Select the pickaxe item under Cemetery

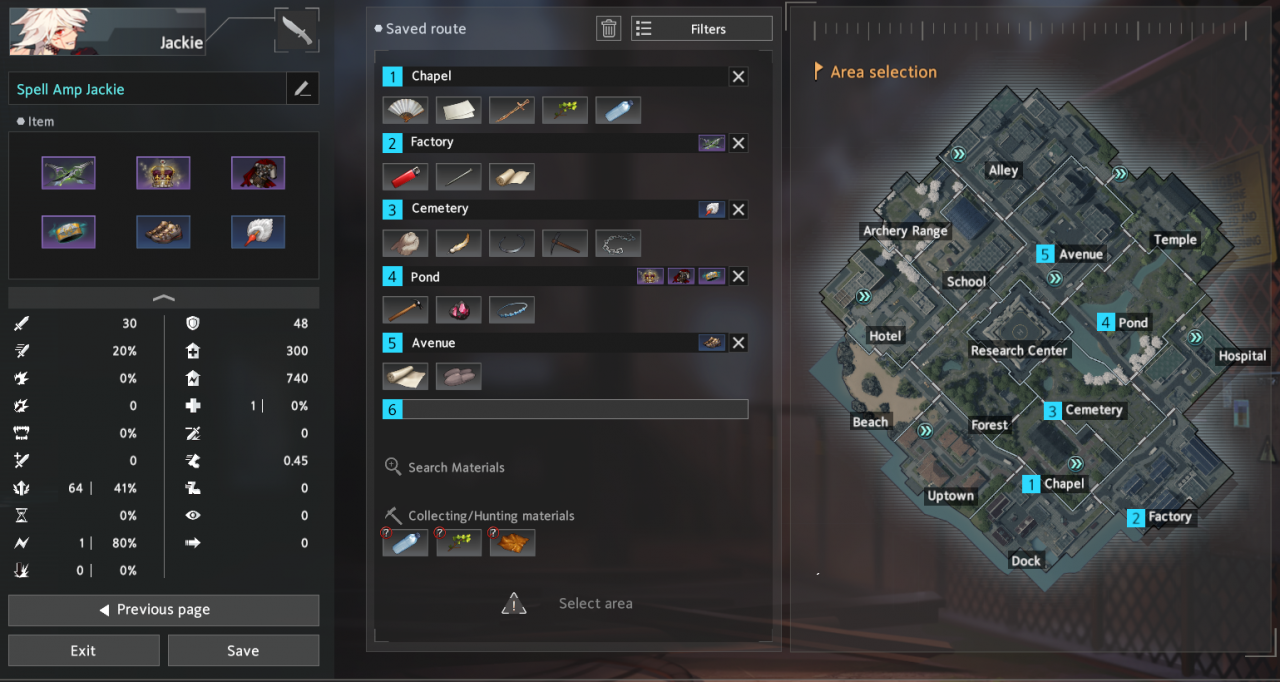click(565, 243)
